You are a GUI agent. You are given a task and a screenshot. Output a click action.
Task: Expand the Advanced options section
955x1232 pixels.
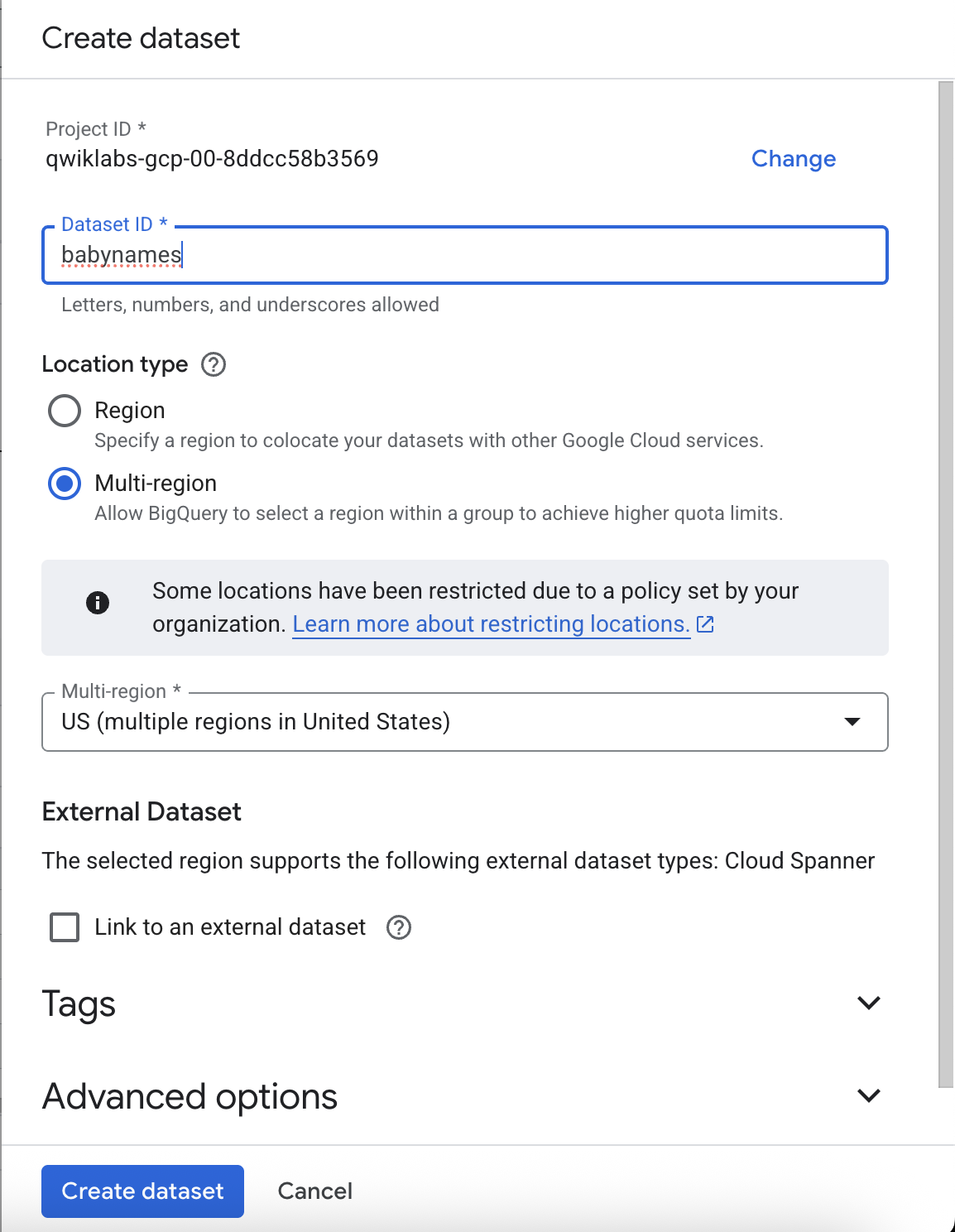[x=869, y=1095]
